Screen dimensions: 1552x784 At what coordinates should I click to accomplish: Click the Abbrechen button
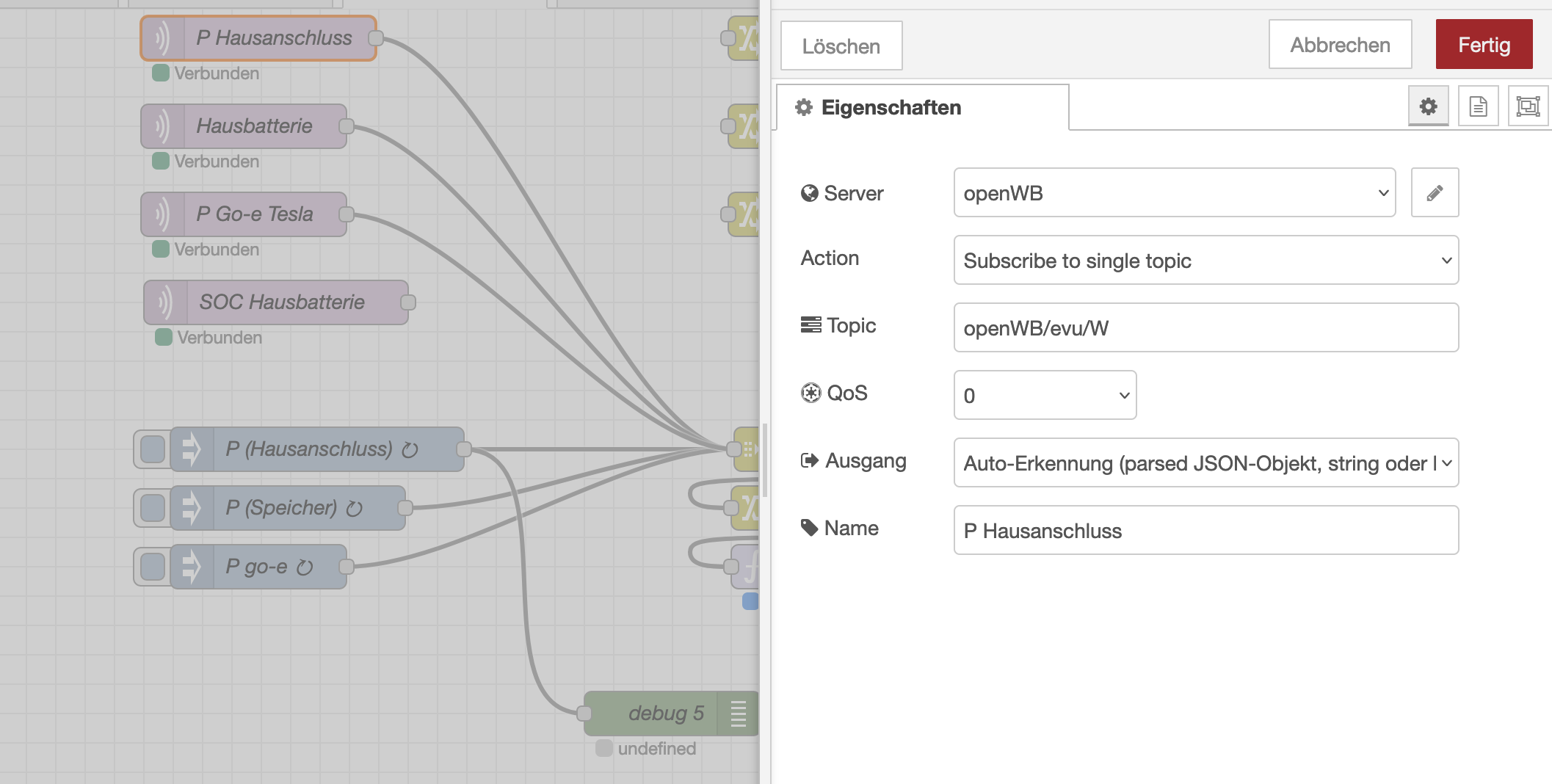(1340, 45)
